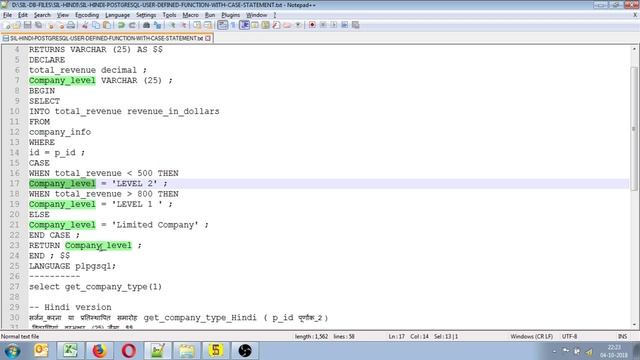The image size is (640, 360).
Task: Open the Plugins menu
Action: click(x=231, y=15)
